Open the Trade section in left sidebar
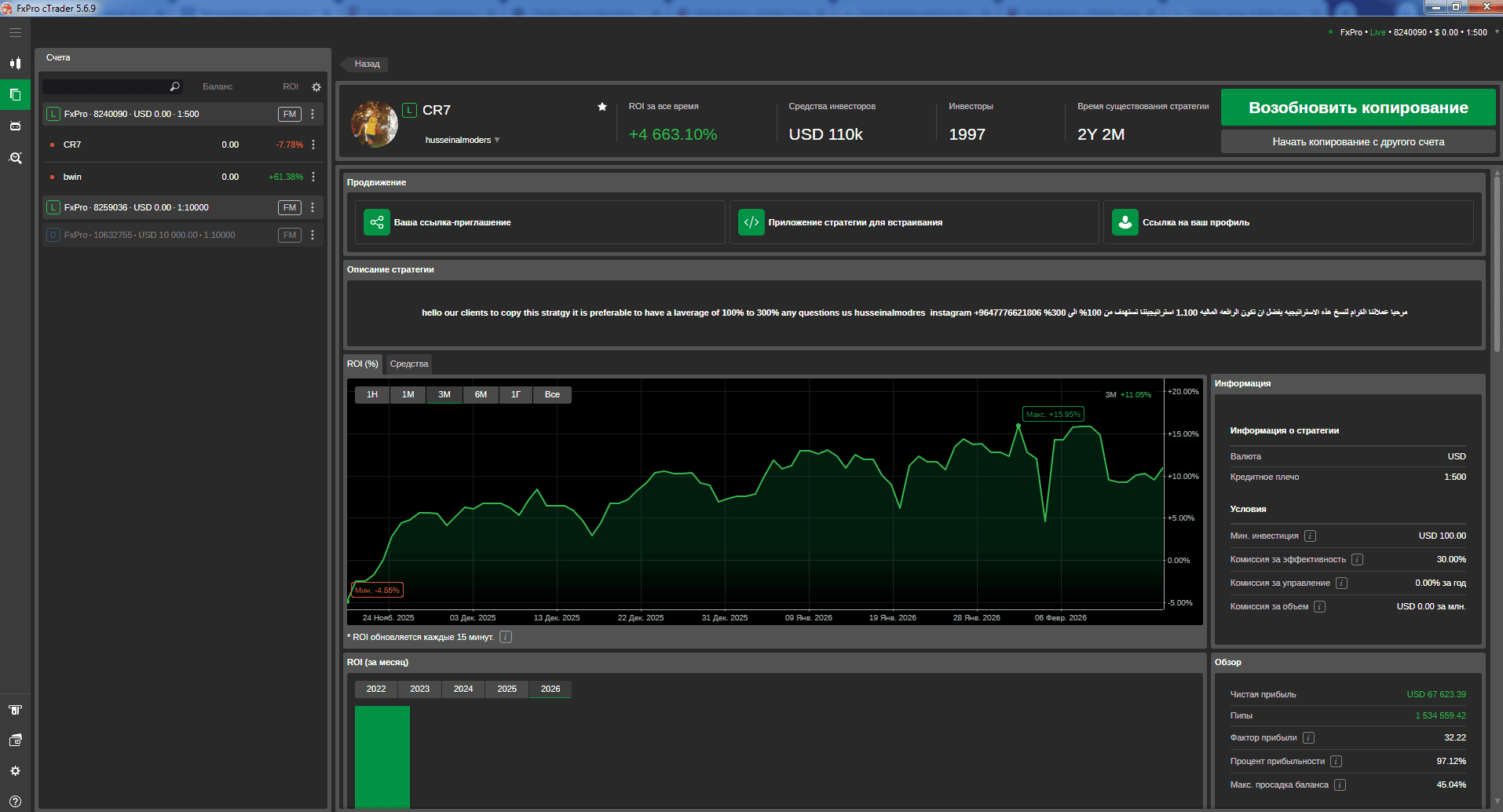The width and height of the screenshot is (1503, 812). pyautogui.click(x=15, y=63)
